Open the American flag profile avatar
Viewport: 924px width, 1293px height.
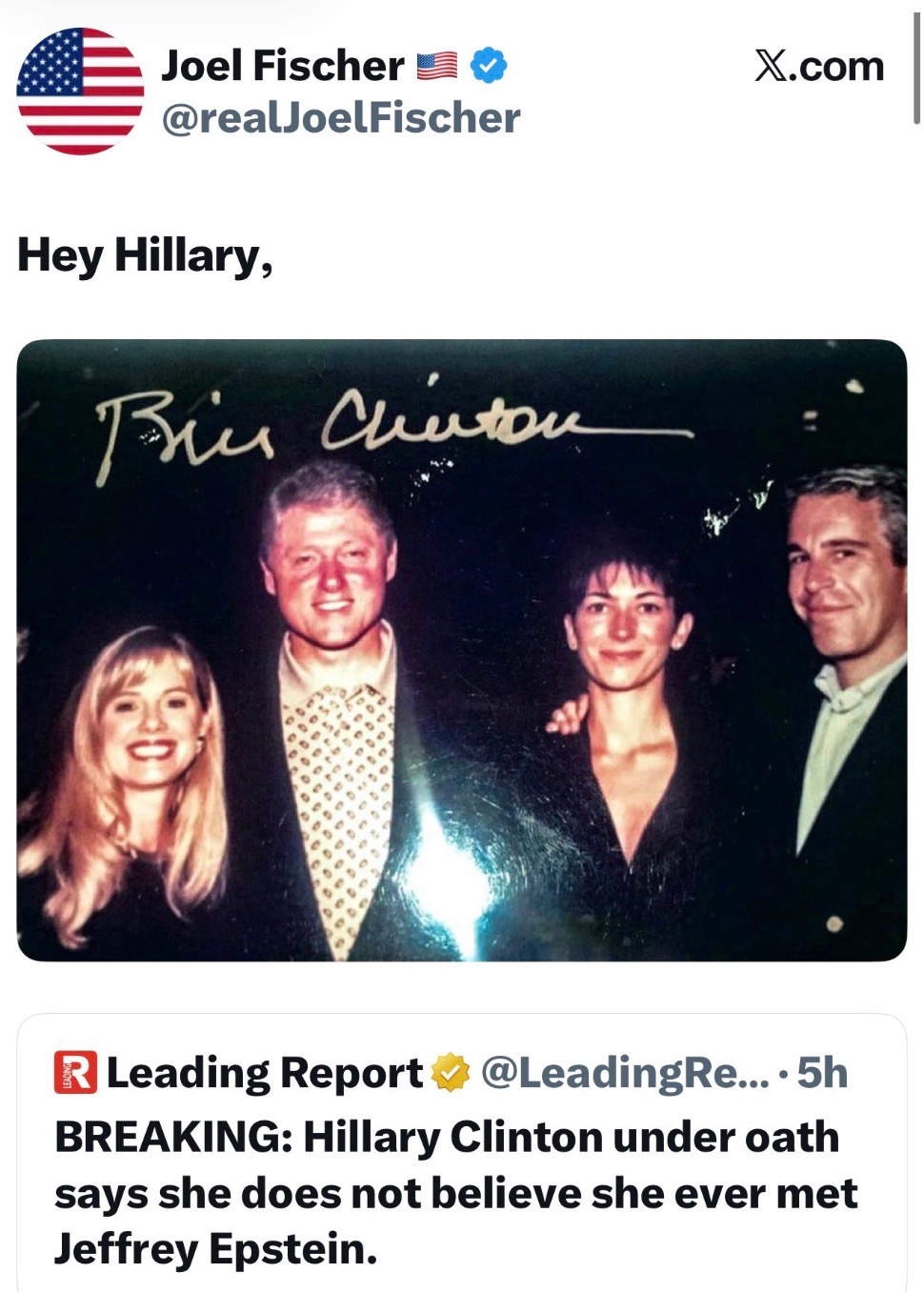pyautogui.click(x=80, y=91)
